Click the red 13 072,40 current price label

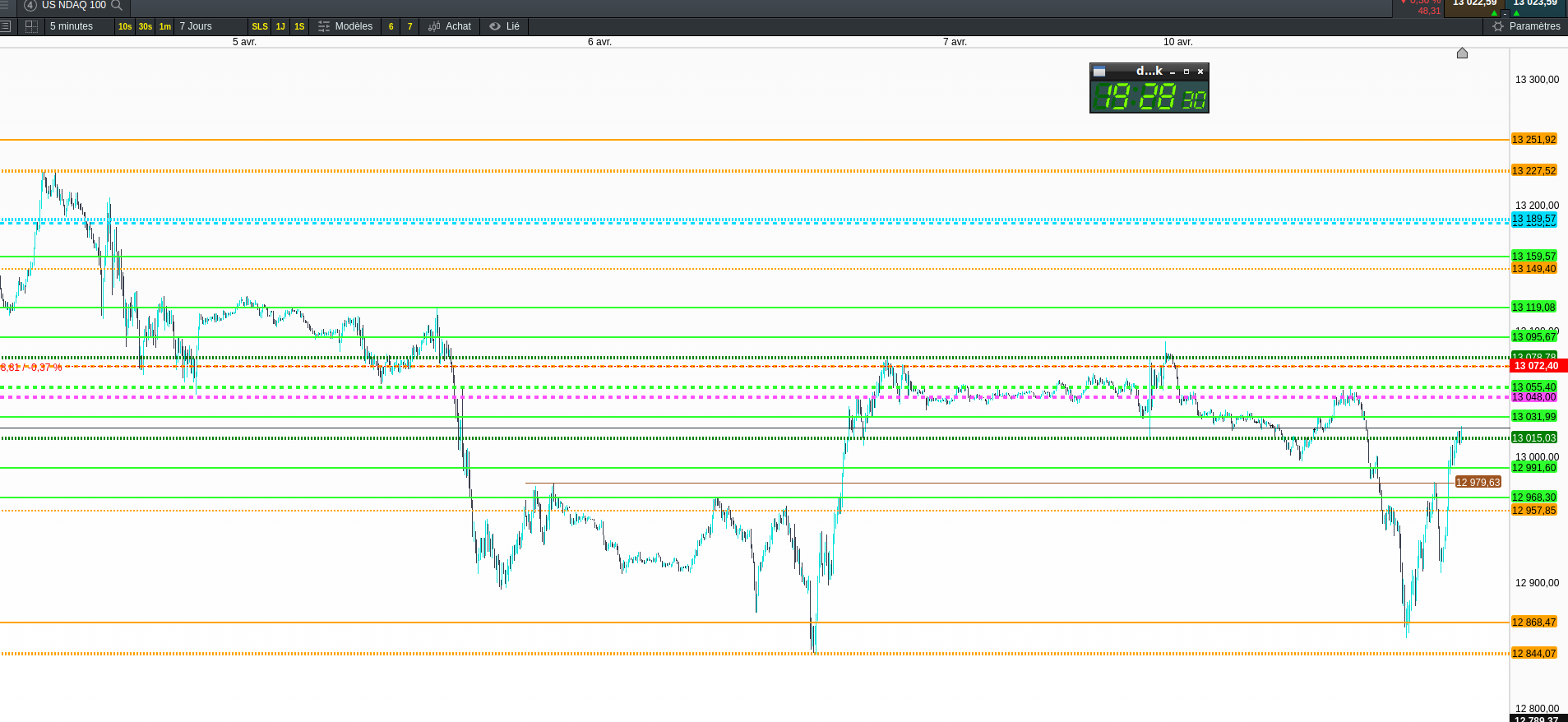pos(1538,366)
